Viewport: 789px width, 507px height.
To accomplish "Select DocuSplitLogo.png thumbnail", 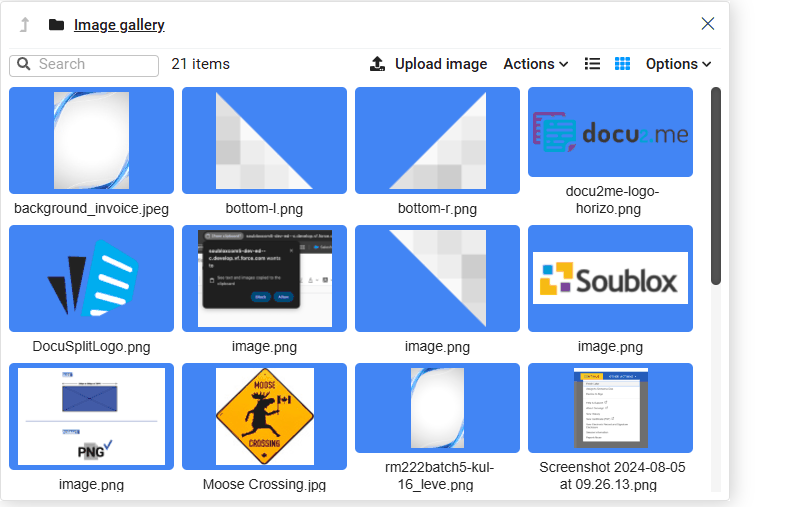I will pyautogui.click(x=92, y=278).
